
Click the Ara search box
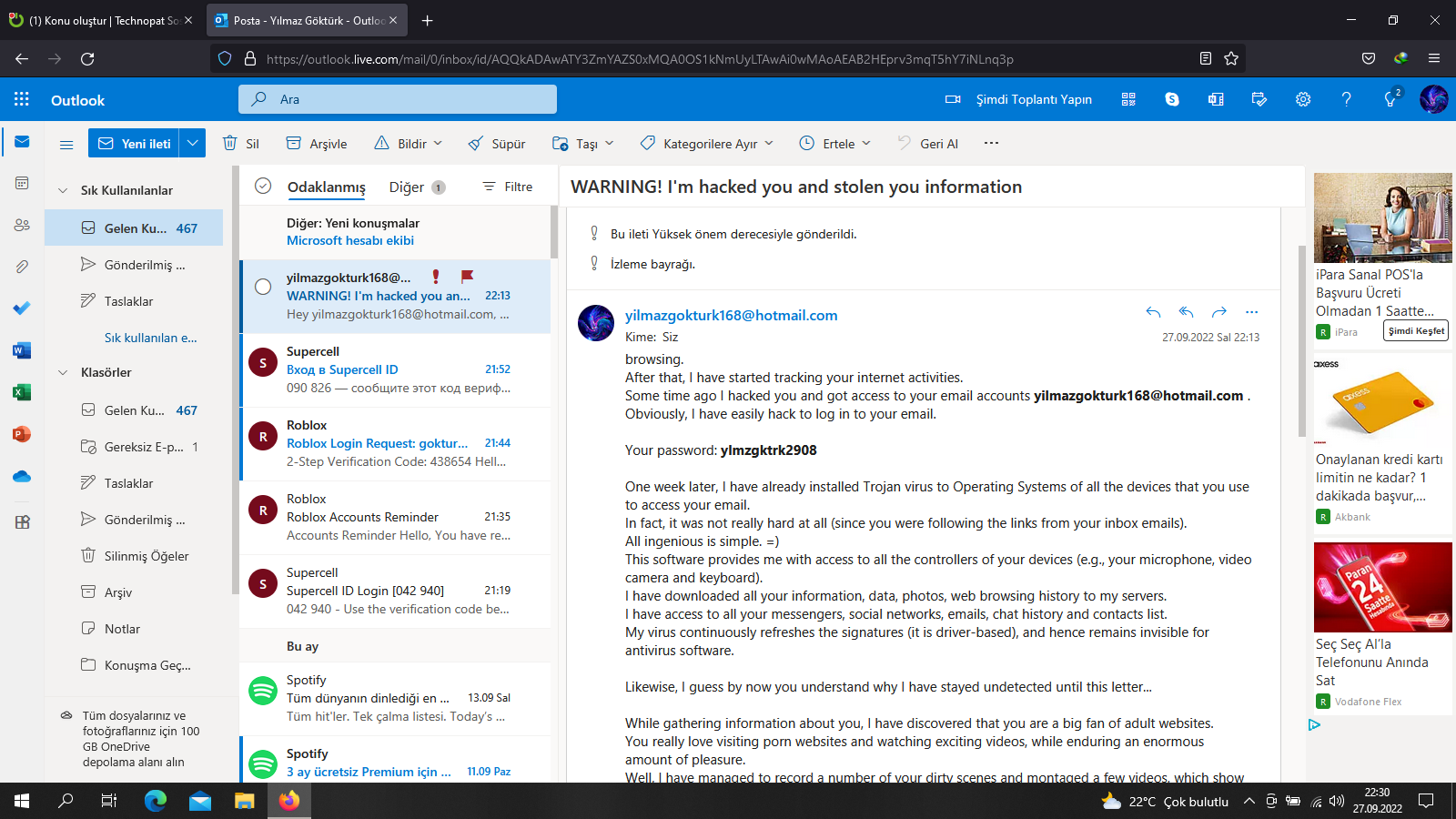point(398,99)
